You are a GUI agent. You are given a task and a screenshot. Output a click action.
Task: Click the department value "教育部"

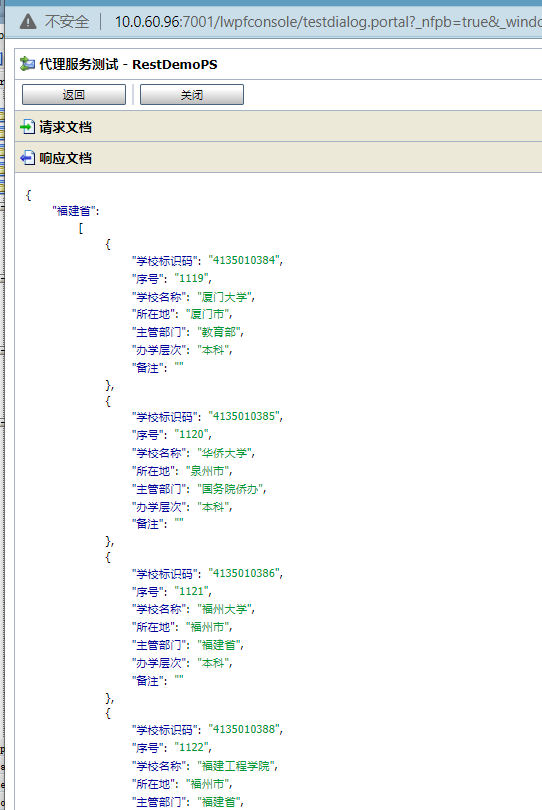(x=219, y=332)
